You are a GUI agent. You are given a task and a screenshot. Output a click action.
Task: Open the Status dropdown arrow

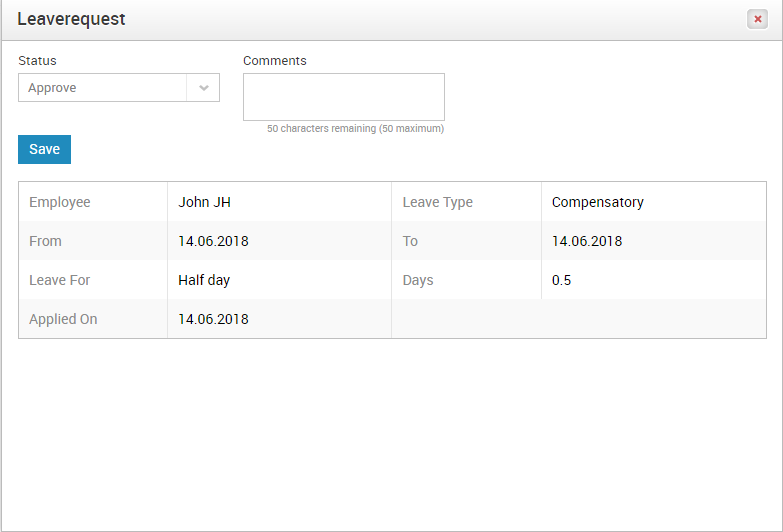pyautogui.click(x=203, y=88)
